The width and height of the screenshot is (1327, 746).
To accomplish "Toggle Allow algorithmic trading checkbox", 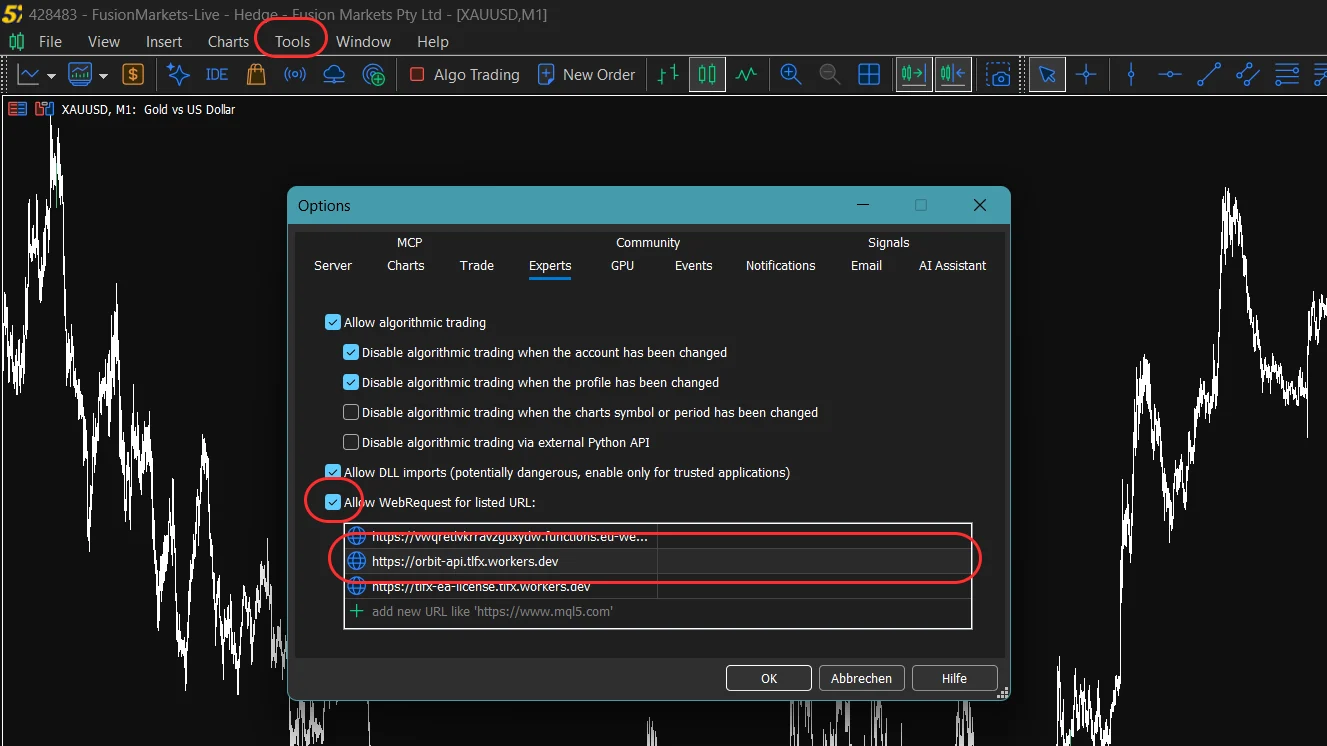I will 333,322.
